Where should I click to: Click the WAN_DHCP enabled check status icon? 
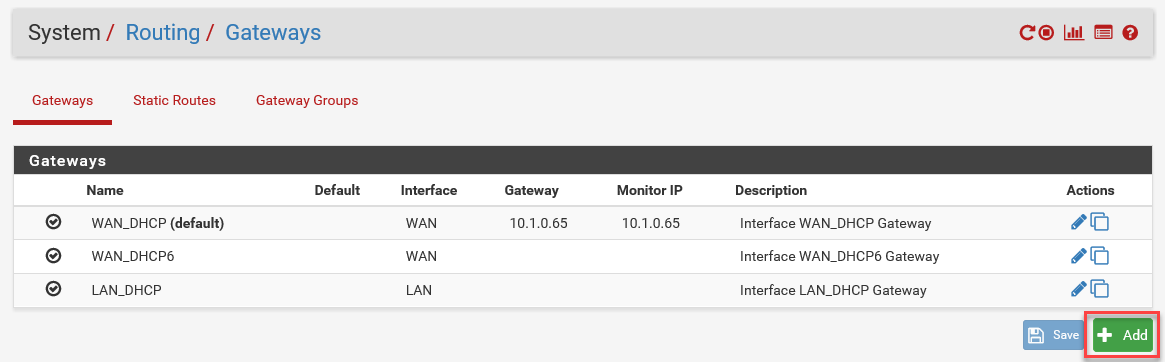point(53,222)
